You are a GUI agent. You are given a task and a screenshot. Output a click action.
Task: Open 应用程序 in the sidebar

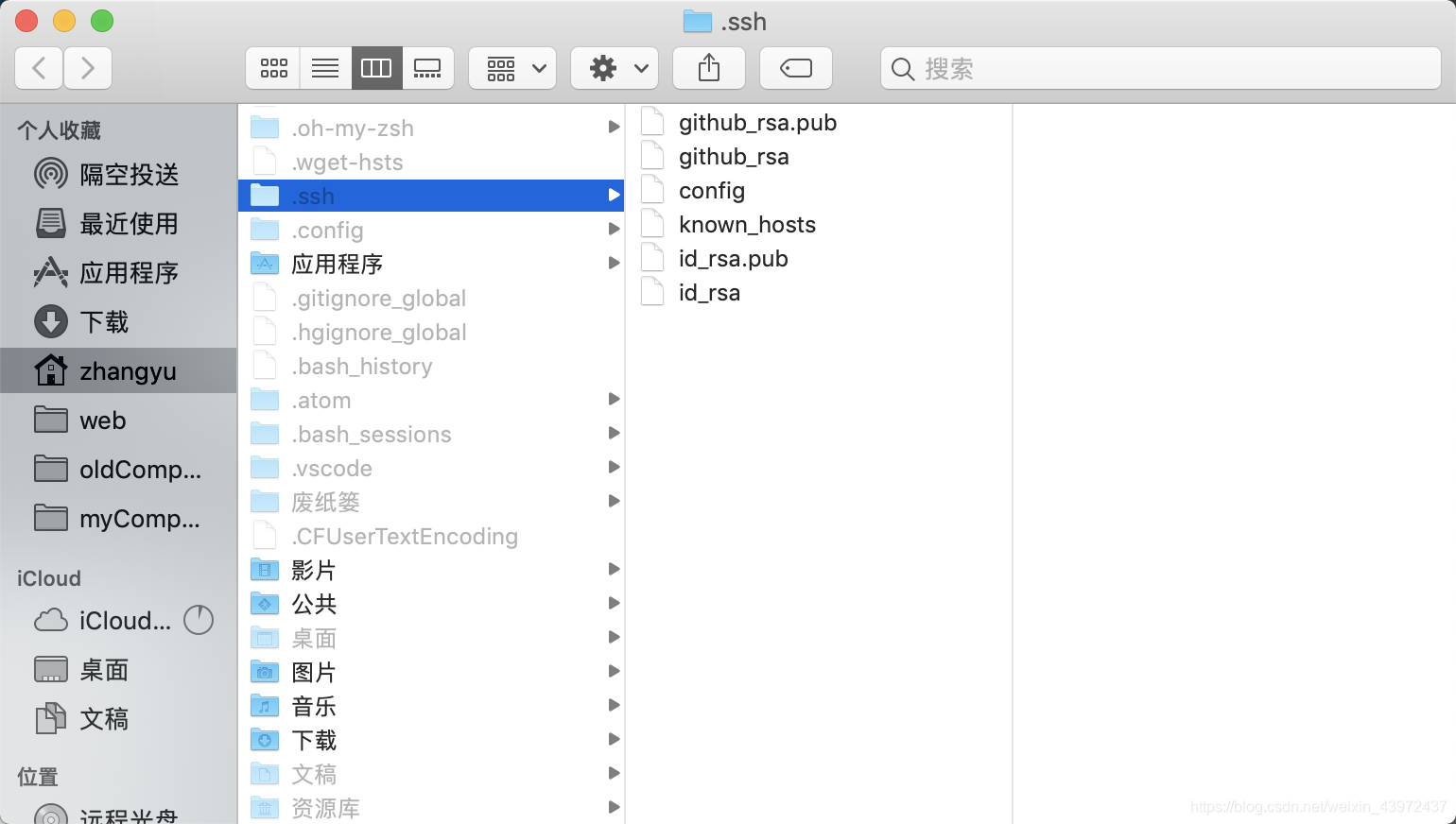[118, 273]
